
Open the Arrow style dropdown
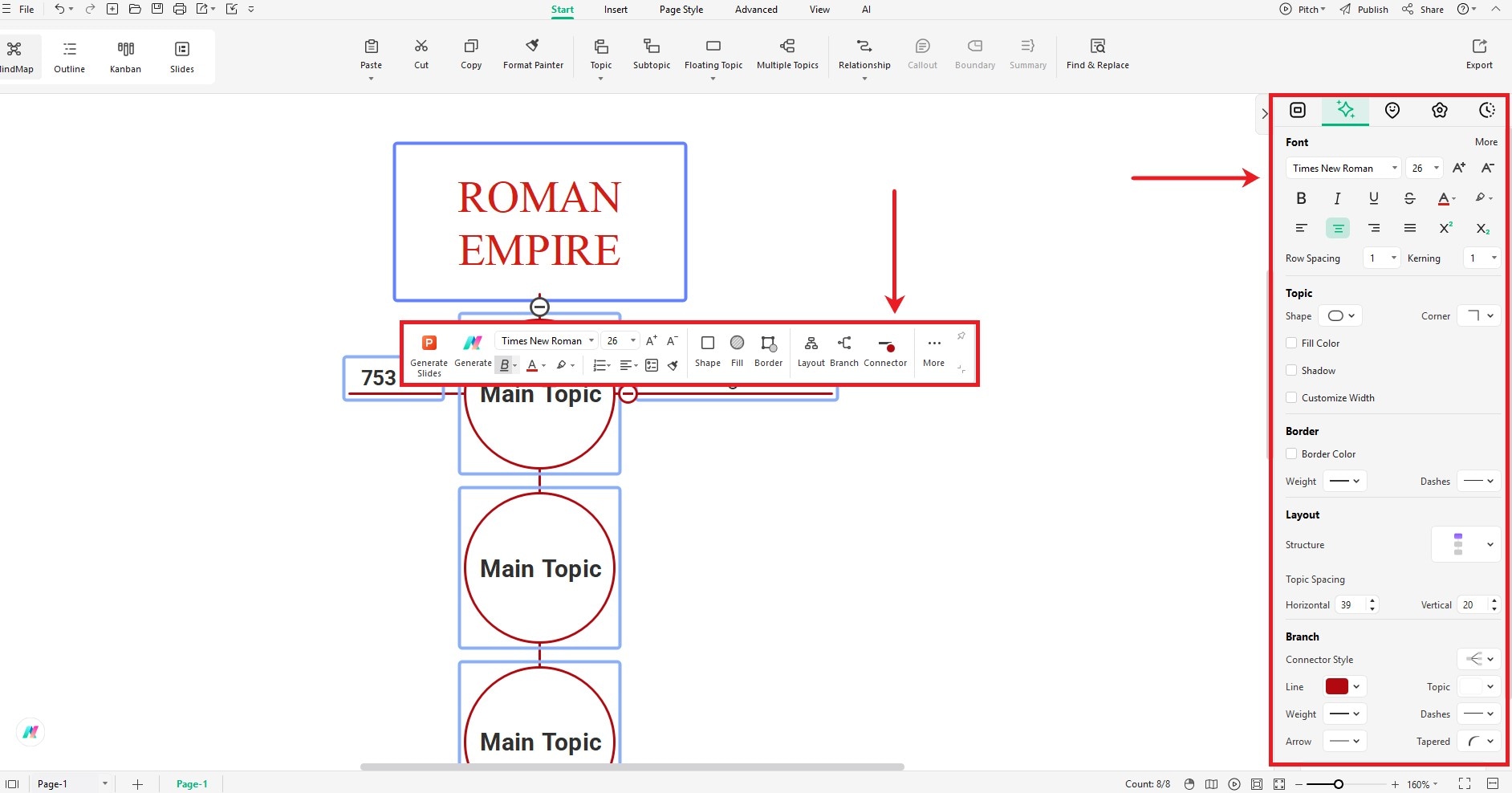coord(1344,741)
